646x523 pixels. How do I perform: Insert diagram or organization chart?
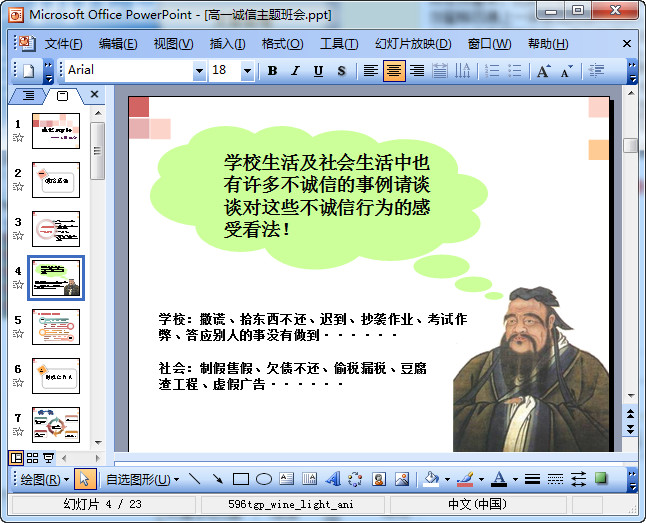click(x=355, y=479)
